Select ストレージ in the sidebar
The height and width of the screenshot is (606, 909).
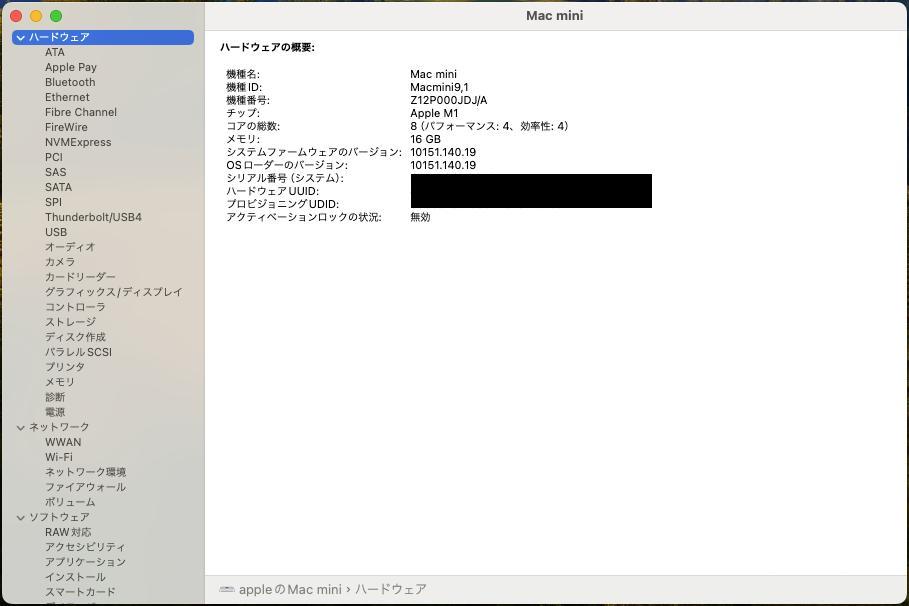coord(71,322)
